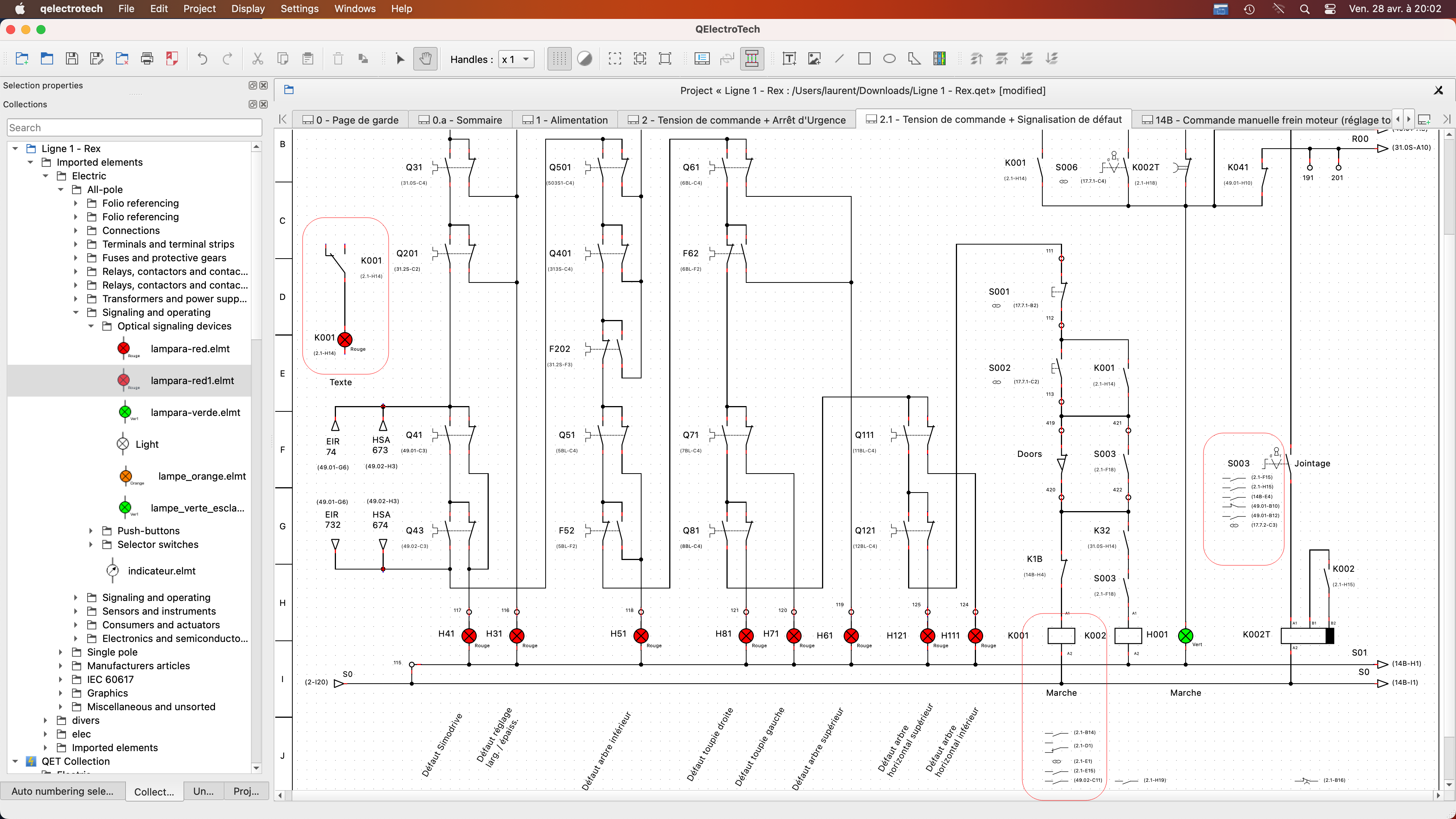Click the Save As toolbar icon

coord(97,59)
